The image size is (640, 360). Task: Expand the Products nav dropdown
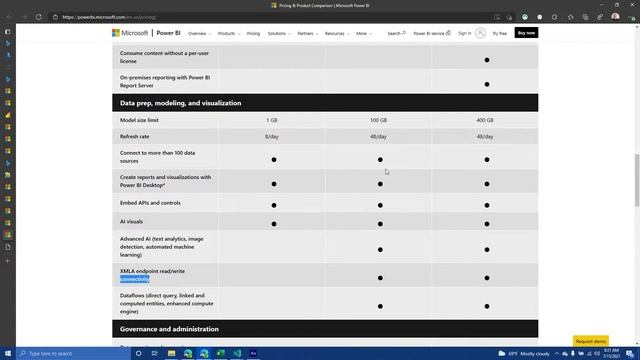click(x=229, y=33)
